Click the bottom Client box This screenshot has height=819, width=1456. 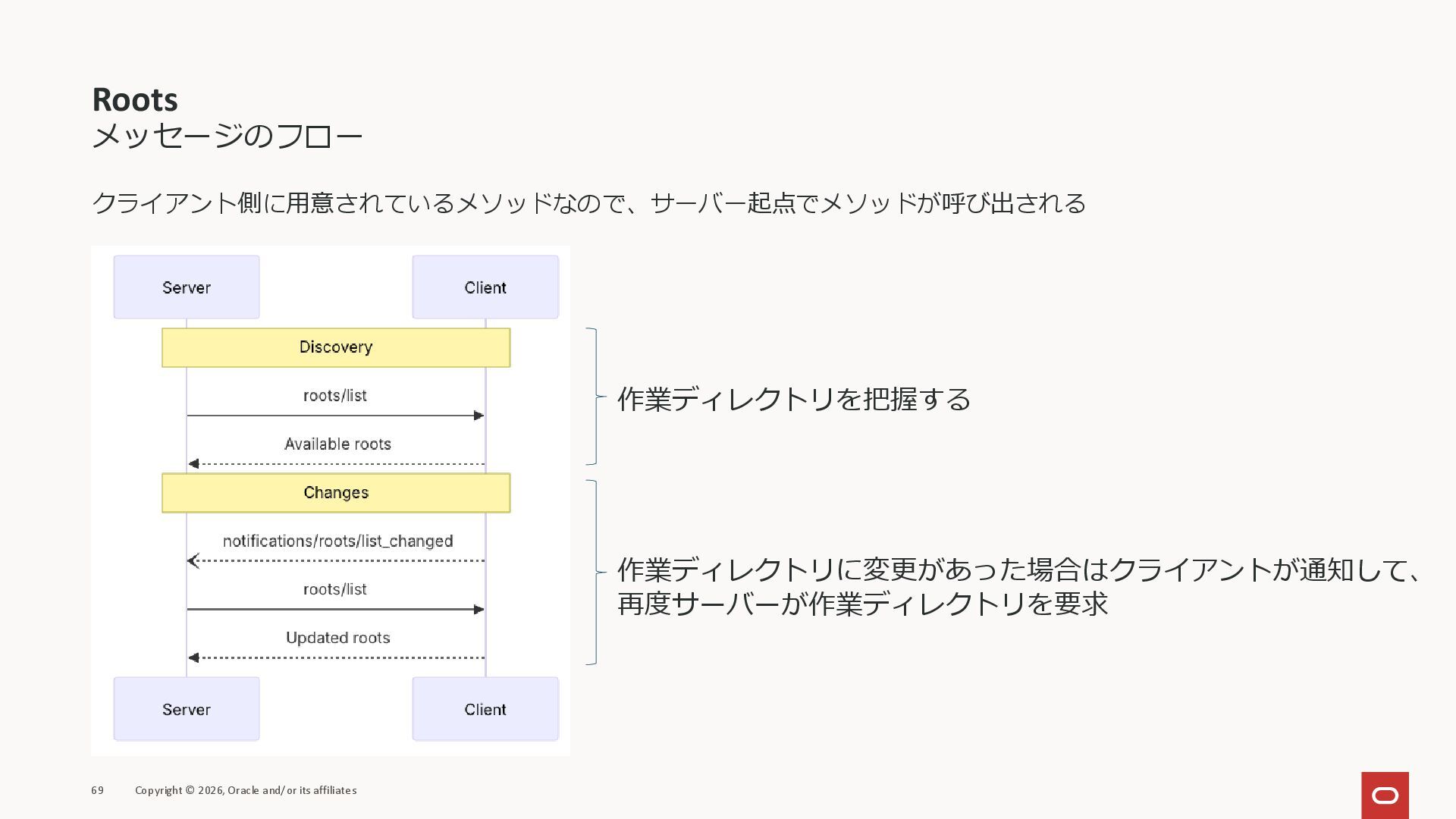(485, 709)
